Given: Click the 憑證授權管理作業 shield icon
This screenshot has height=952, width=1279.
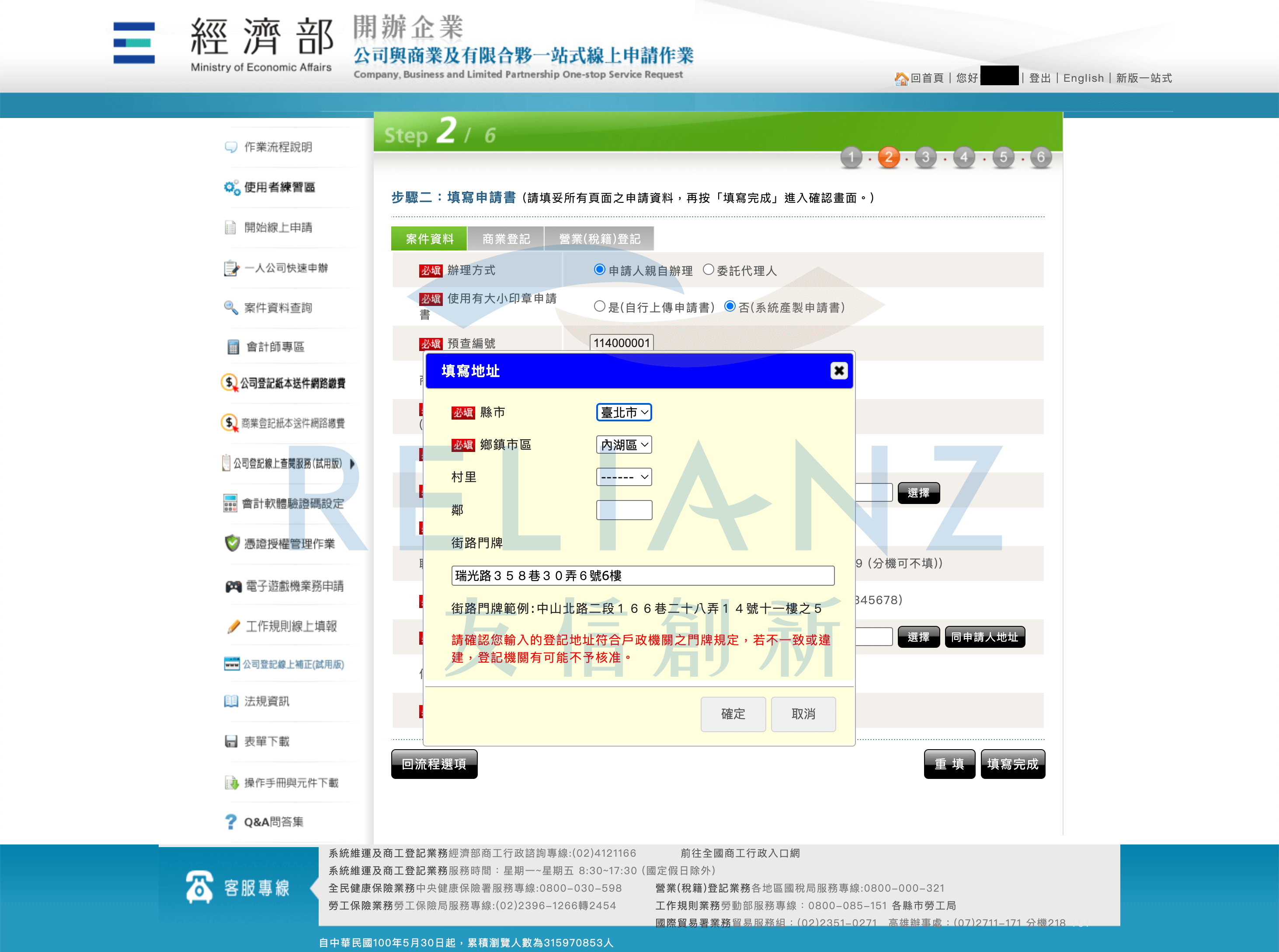Looking at the screenshot, I should (x=232, y=543).
